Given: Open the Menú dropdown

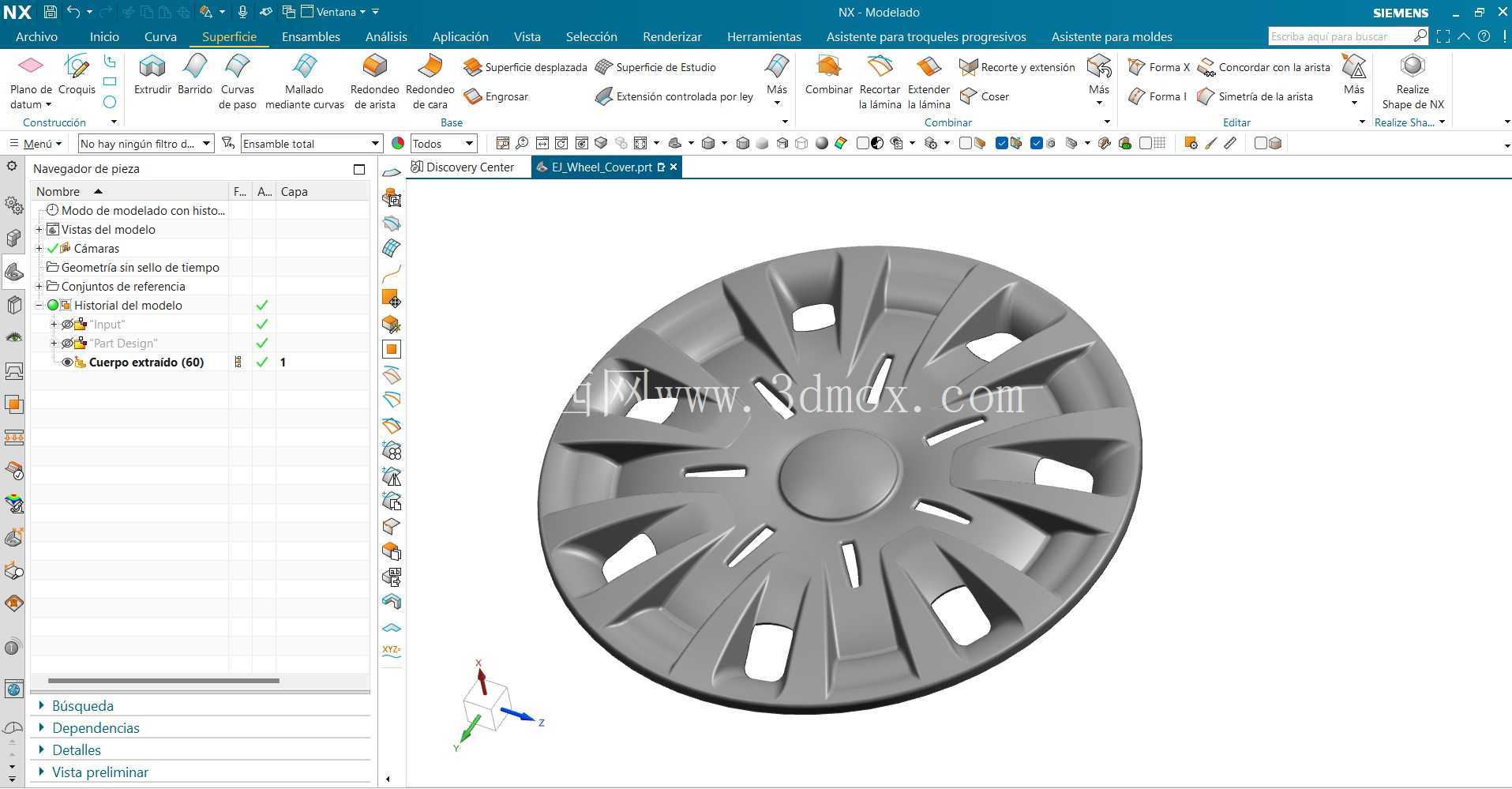Looking at the screenshot, I should (36, 143).
